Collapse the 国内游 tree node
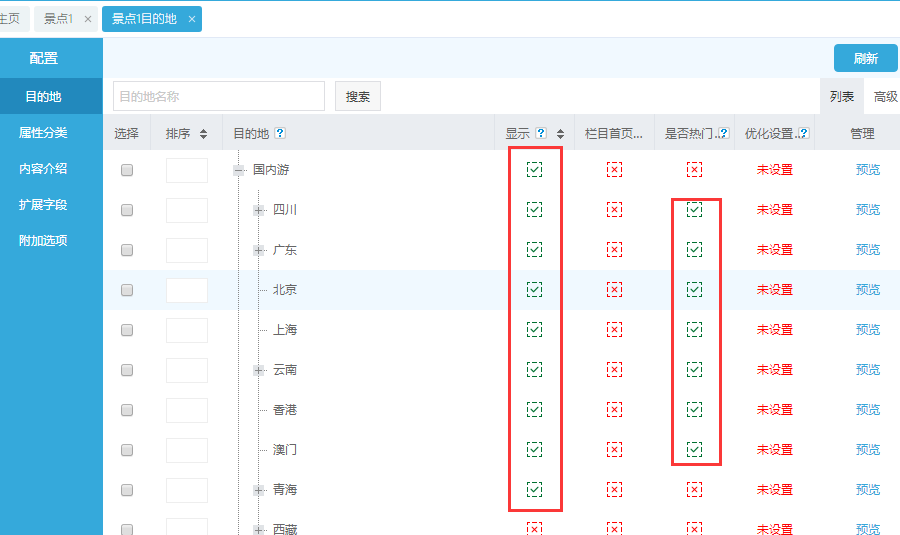900x535 pixels. tap(239, 170)
